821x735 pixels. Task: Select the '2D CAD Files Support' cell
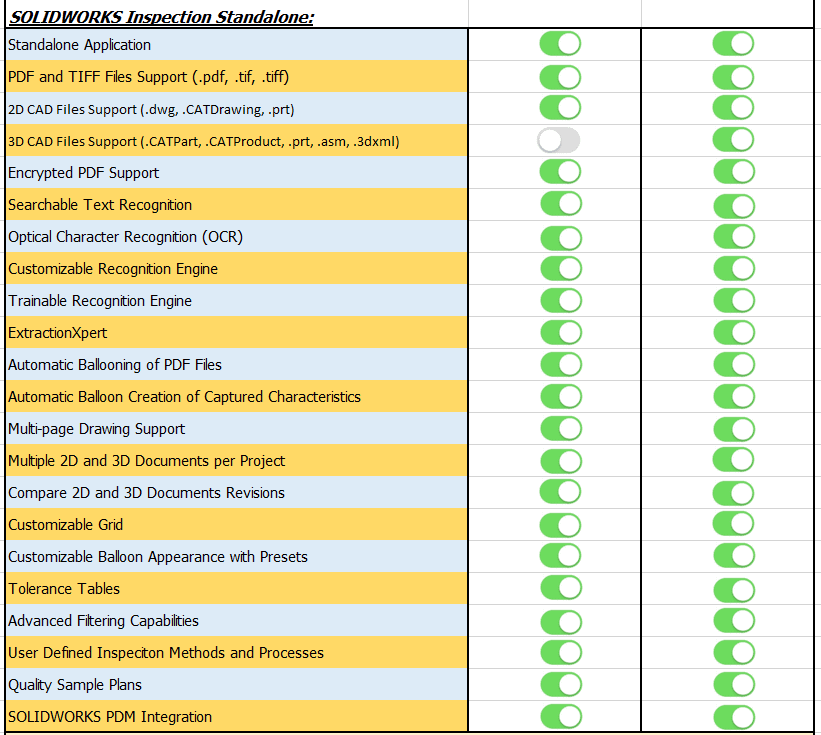pos(236,108)
